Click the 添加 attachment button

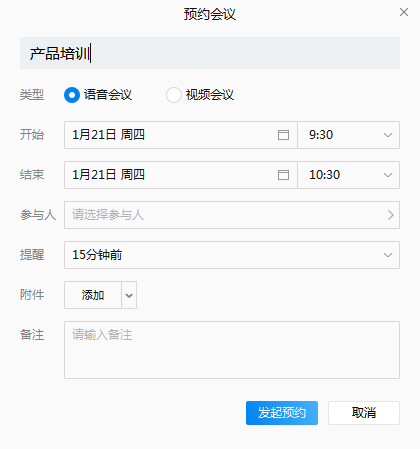(x=93, y=295)
